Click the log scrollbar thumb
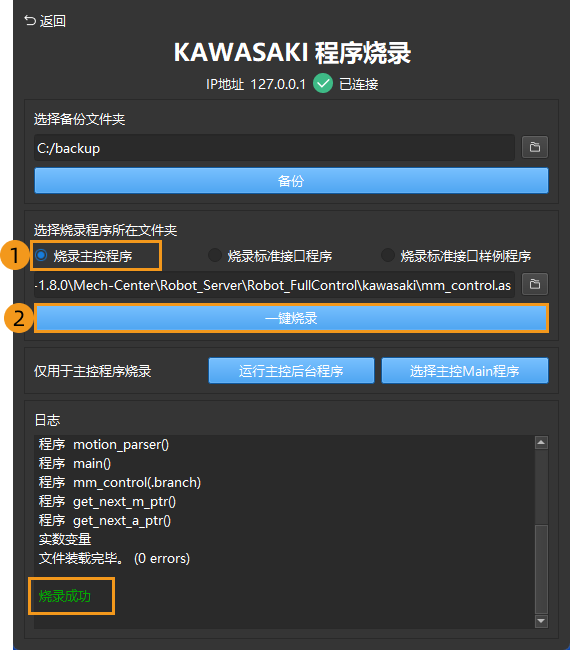This screenshot has height=650, width=570. click(x=541, y=569)
